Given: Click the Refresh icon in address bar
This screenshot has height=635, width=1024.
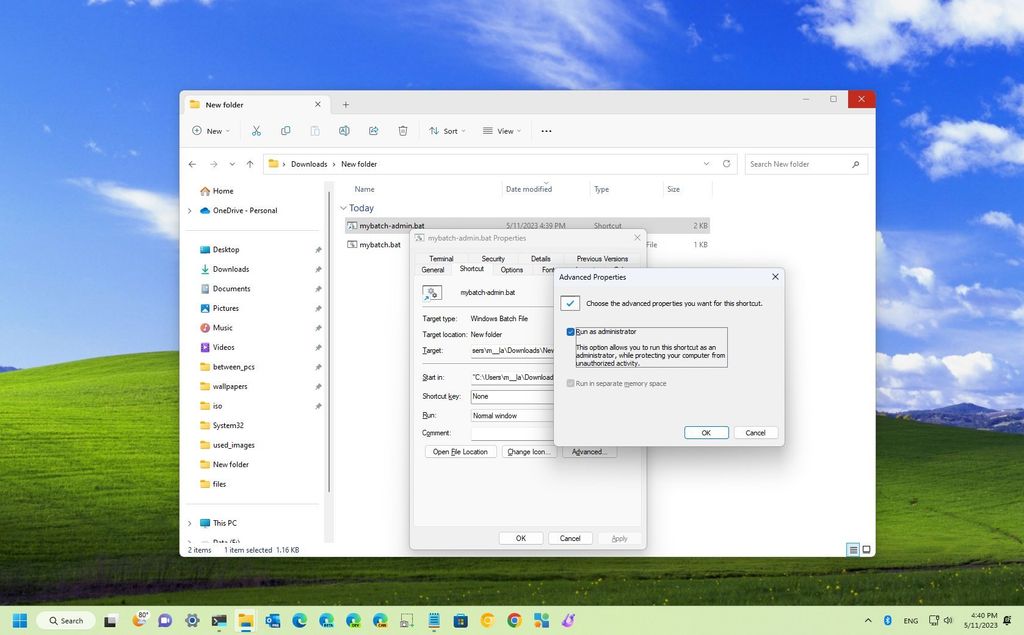Looking at the screenshot, I should pyautogui.click(x=725, y=163).
